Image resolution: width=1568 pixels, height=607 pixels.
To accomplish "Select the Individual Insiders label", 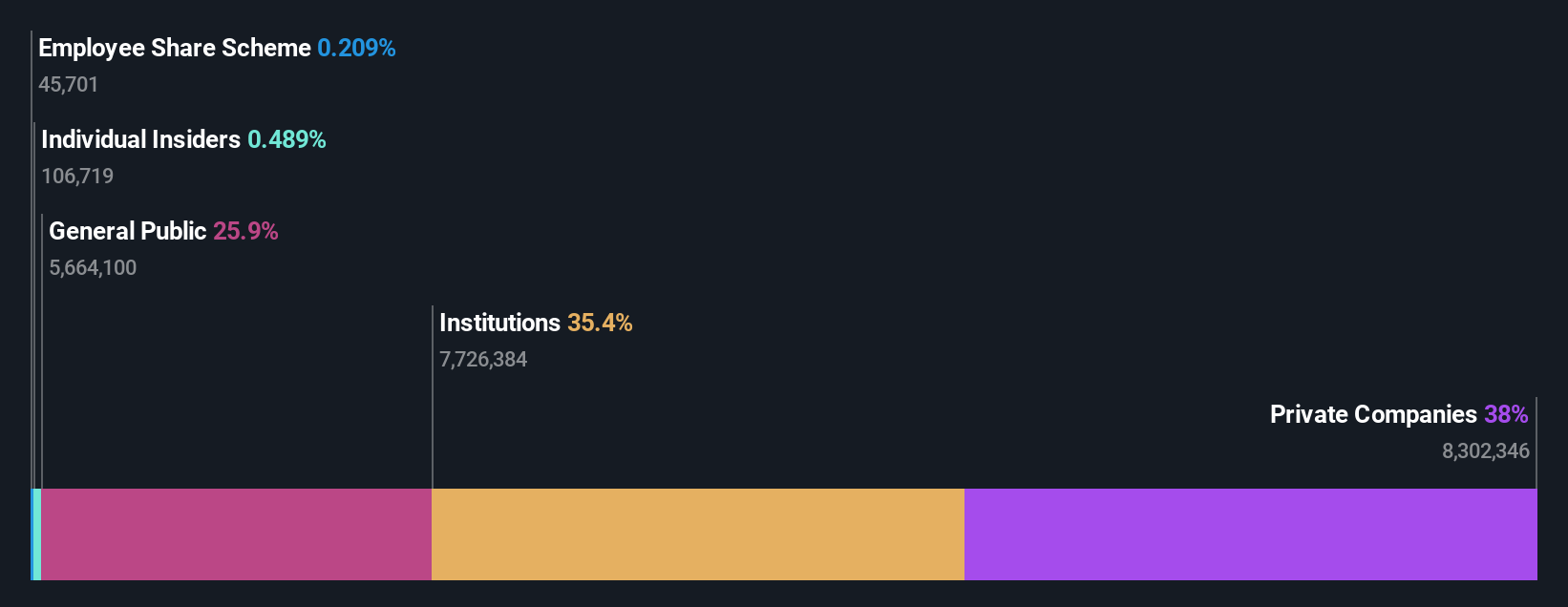I will pos(140,139).
